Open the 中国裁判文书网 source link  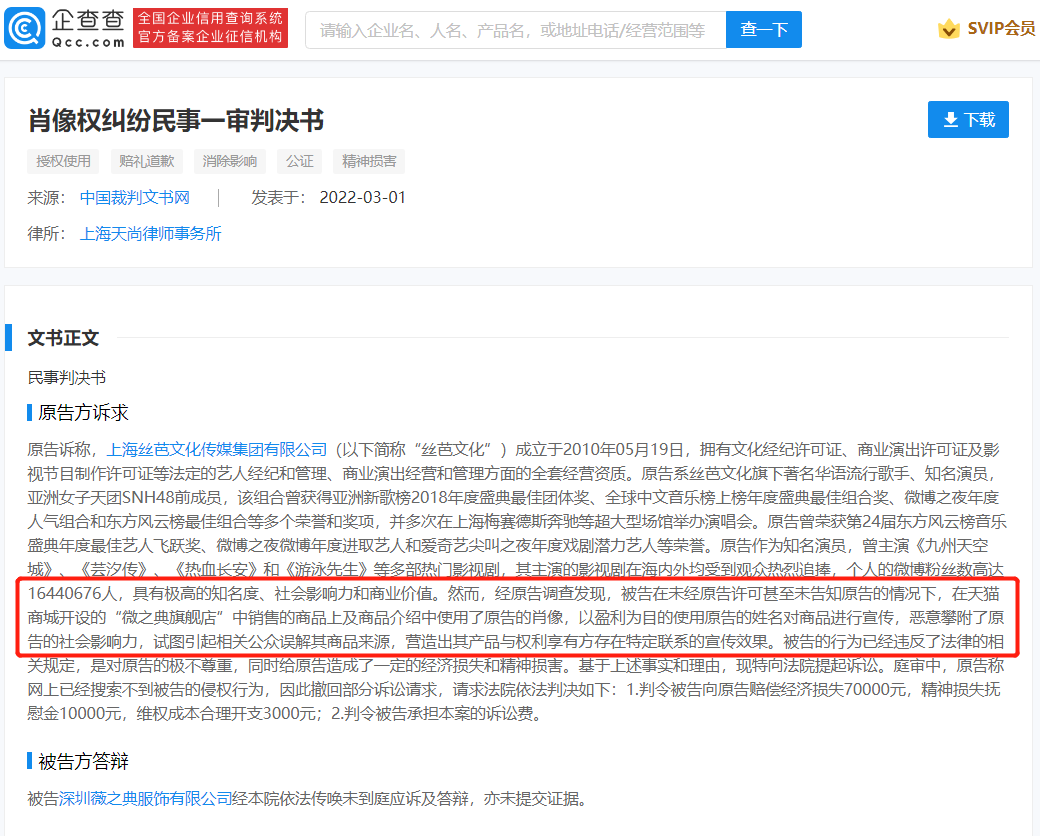tap(135, 198)
